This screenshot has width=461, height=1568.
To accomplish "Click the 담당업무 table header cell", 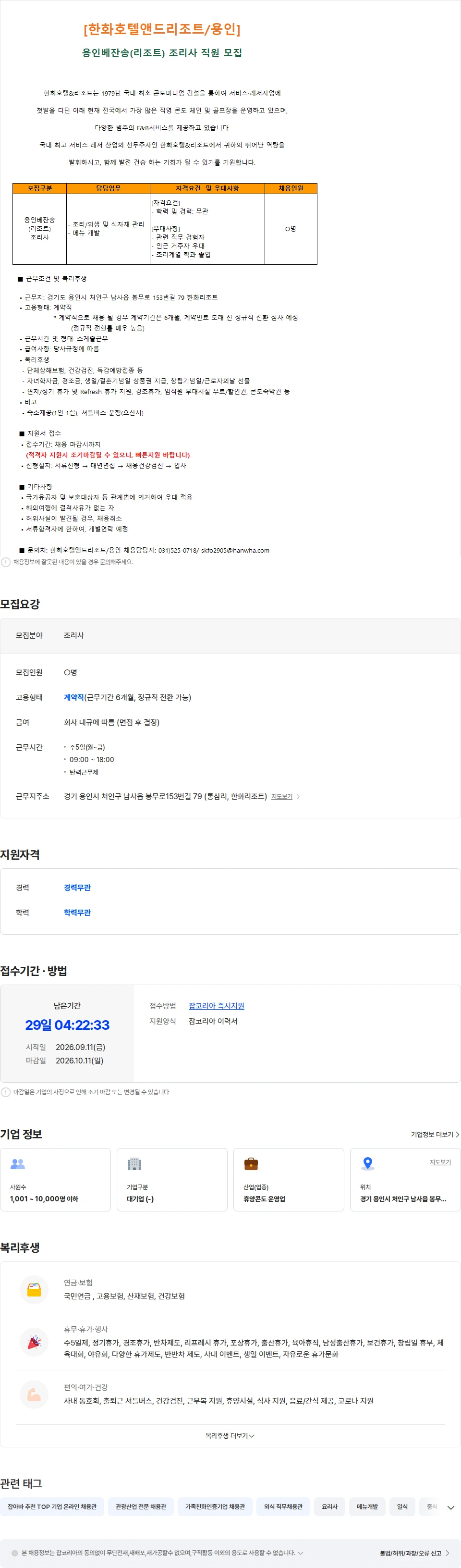I will (x=108, y=188).
